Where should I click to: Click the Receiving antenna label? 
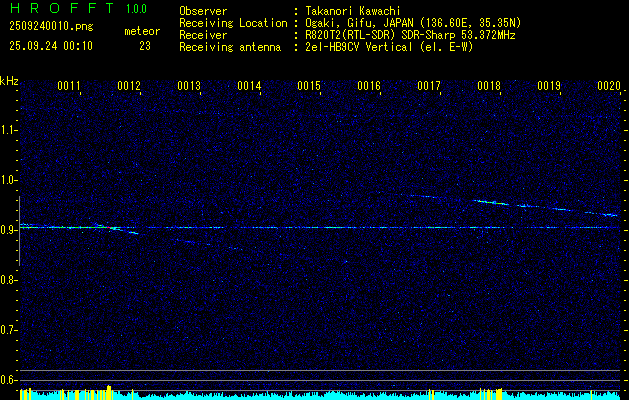point(230,47)
